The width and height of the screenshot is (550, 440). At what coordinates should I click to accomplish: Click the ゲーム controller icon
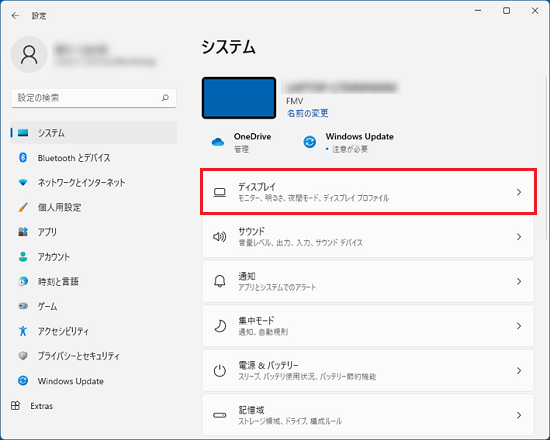[23, 306]
